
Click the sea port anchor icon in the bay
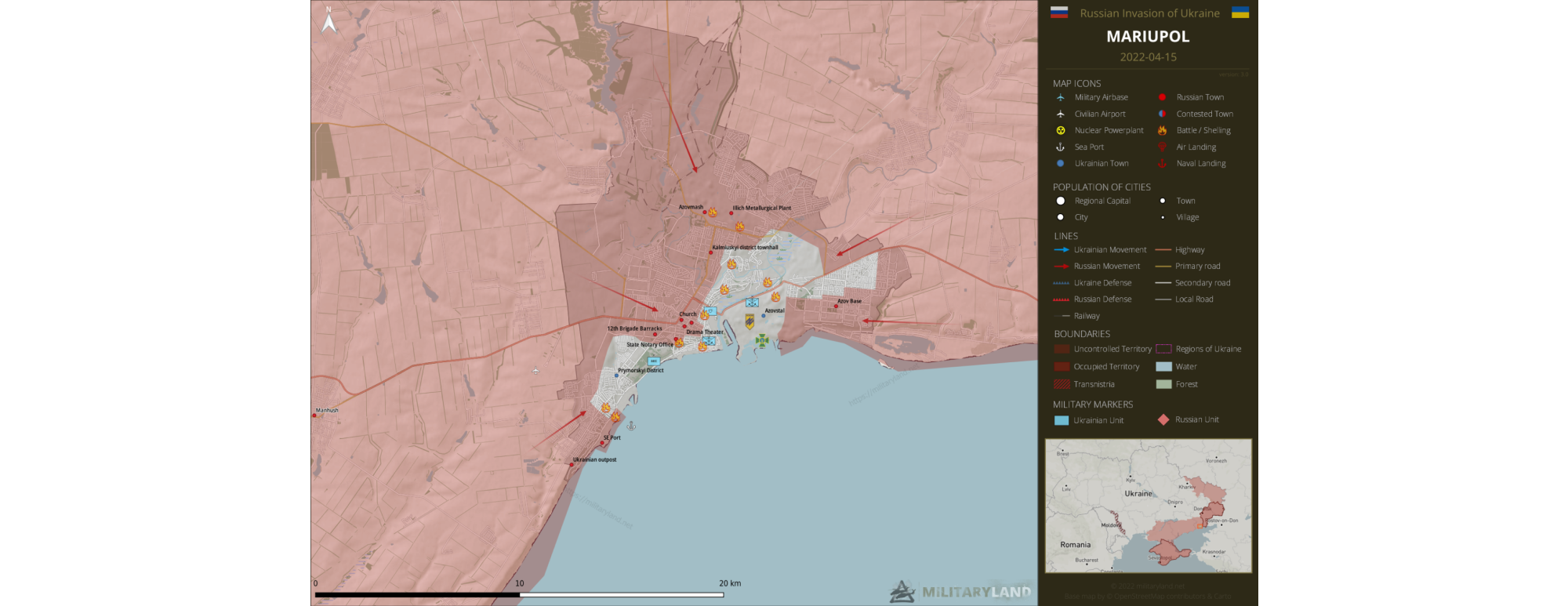click(x=631, y=426)
